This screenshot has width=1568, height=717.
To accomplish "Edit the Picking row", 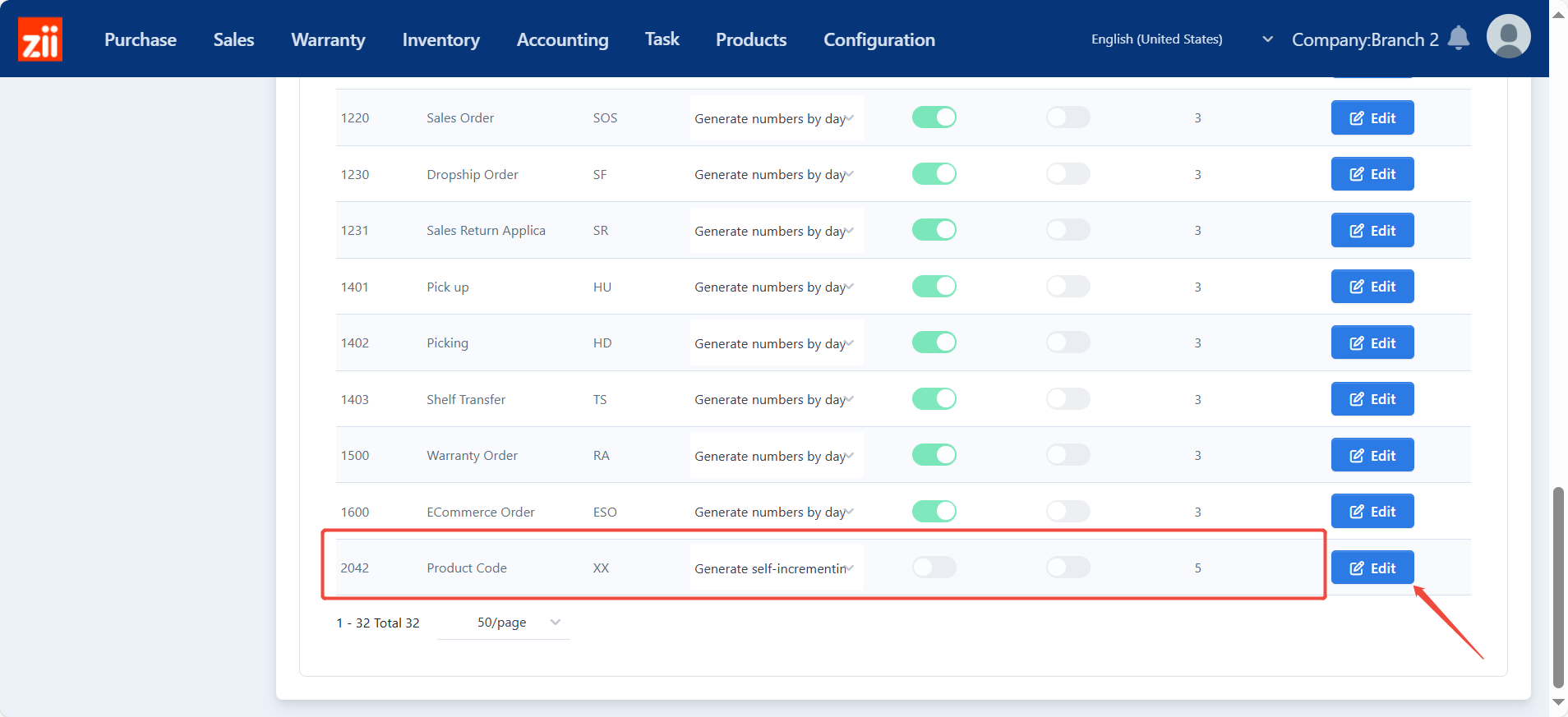I will coord(1372,342).
